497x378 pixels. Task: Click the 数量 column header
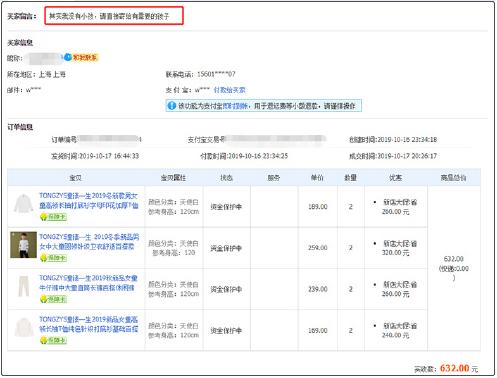pyautogui.click(x=350, y=178)
